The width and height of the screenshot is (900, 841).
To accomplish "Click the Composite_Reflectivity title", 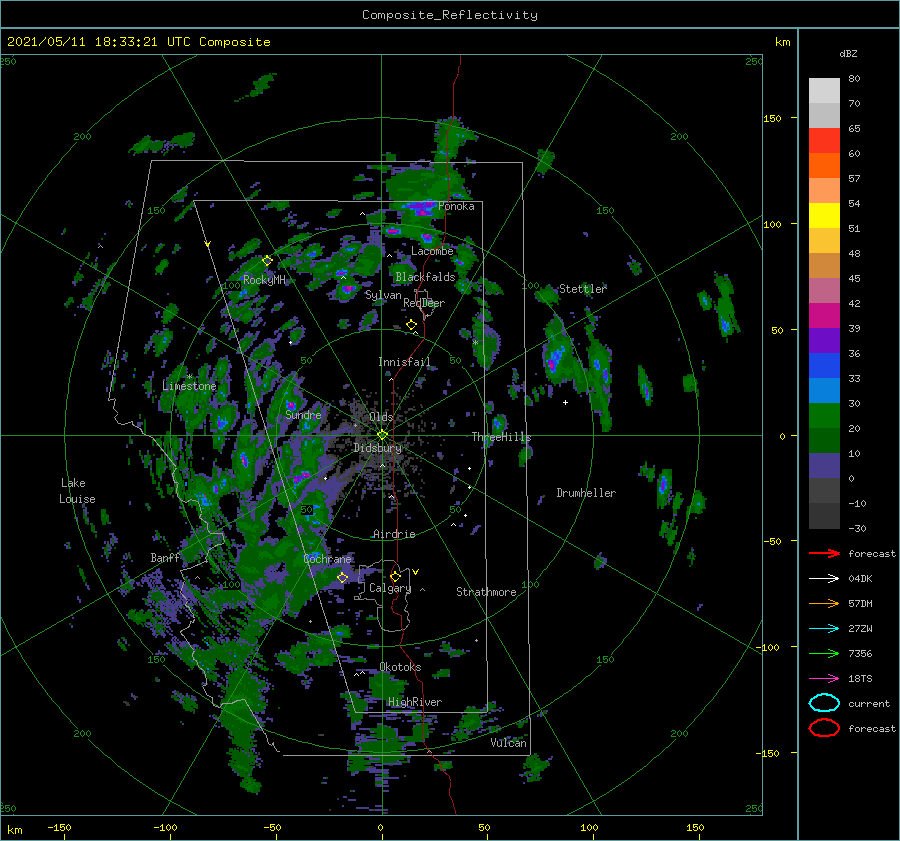I will tap(450, 15).
